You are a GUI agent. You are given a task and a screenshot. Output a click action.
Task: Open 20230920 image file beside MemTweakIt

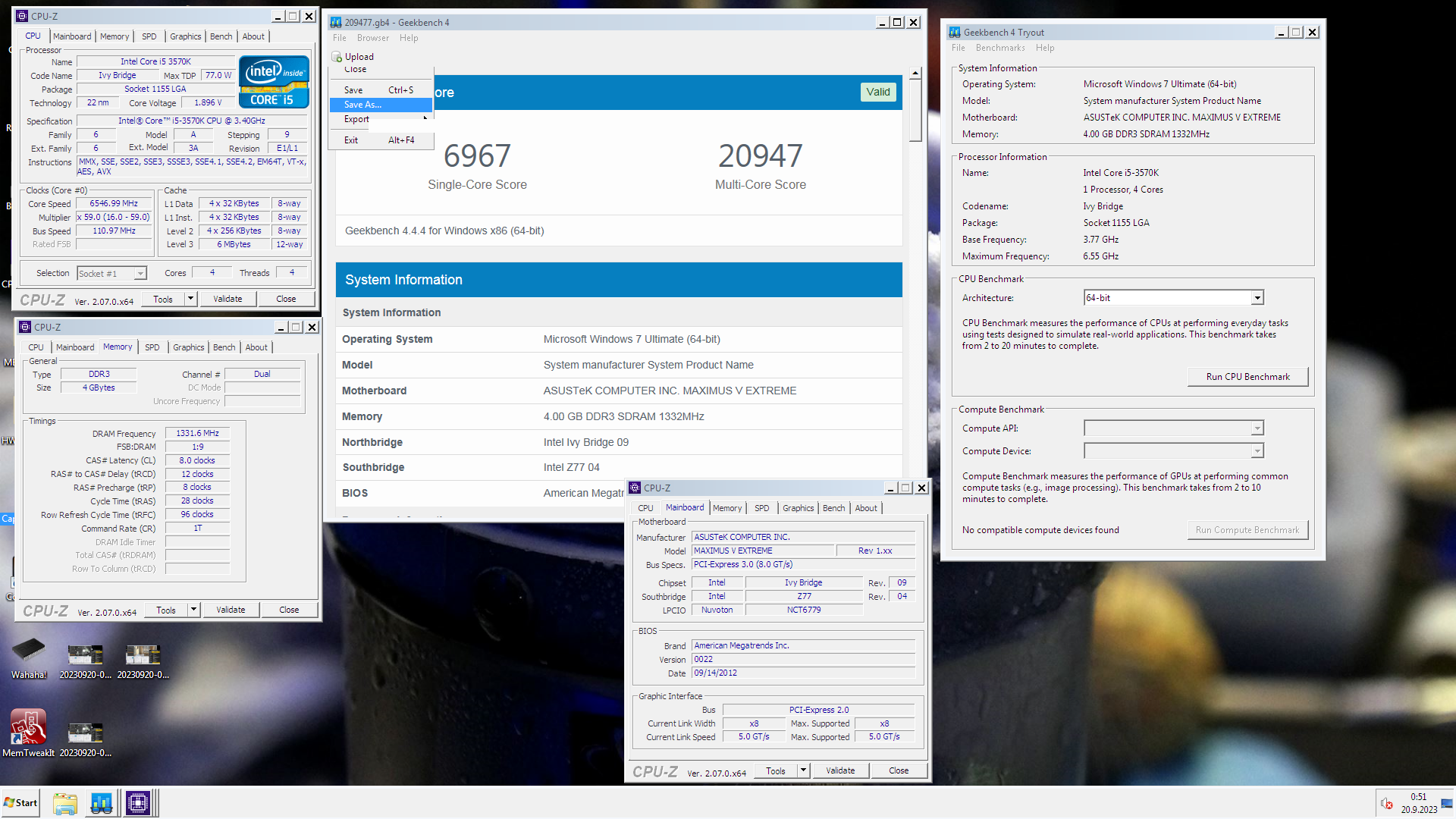85,739
